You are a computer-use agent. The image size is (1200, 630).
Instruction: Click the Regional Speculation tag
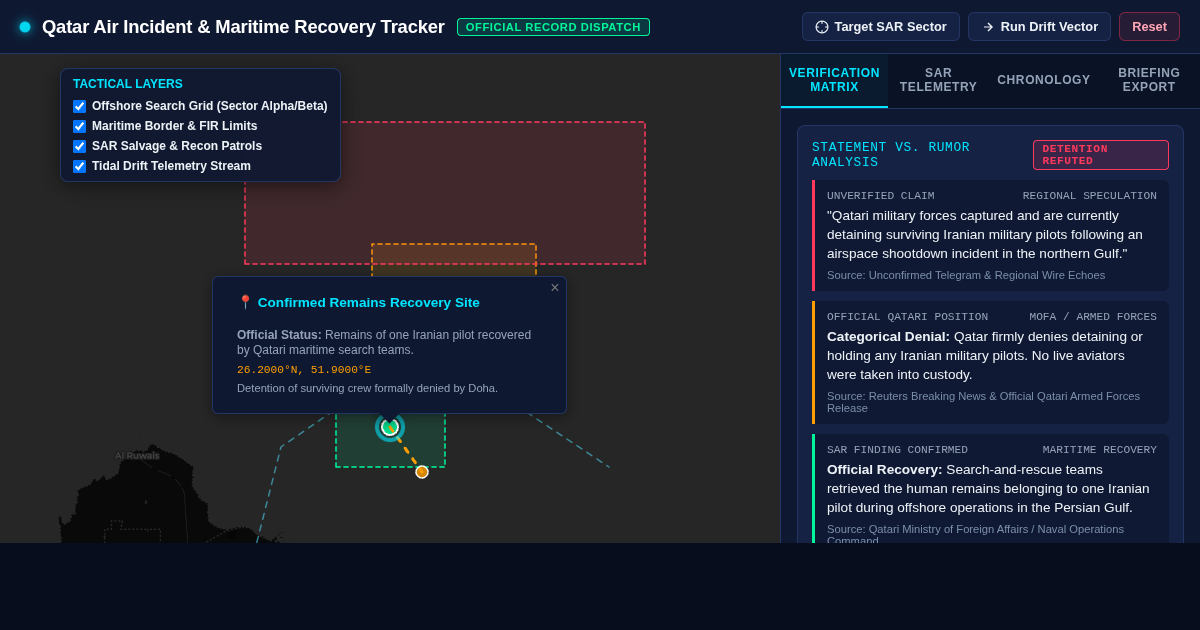1089,196
